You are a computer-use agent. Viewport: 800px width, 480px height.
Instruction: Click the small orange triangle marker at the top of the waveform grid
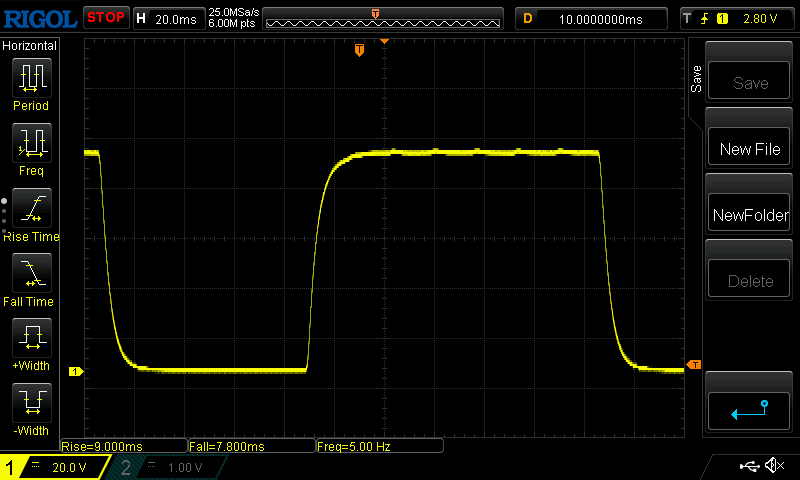385,41
